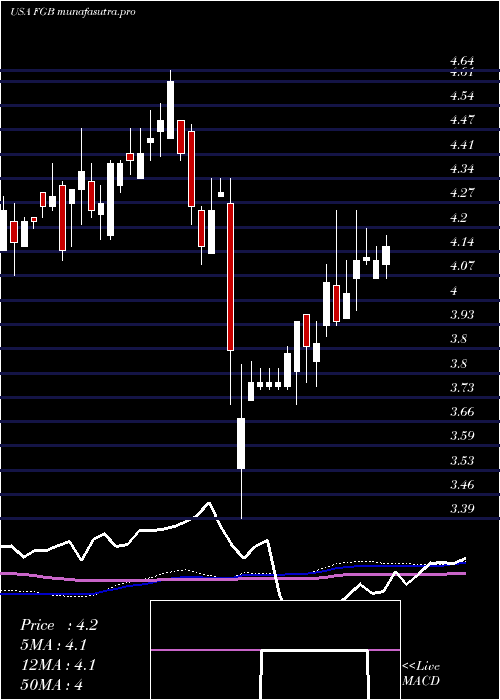Click the 'Price : 4.2' legend value

tap(58, 625)
